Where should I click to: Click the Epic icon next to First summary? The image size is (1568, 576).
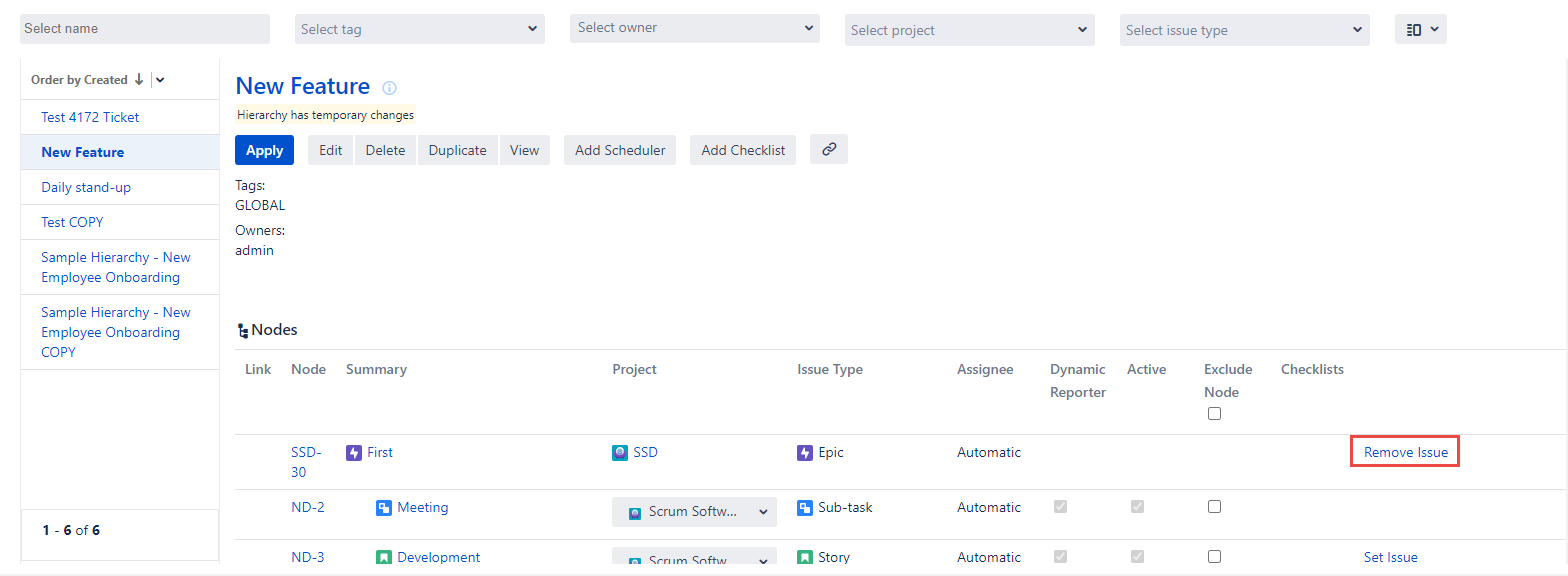pyautogui.click(x=353, y=453)
